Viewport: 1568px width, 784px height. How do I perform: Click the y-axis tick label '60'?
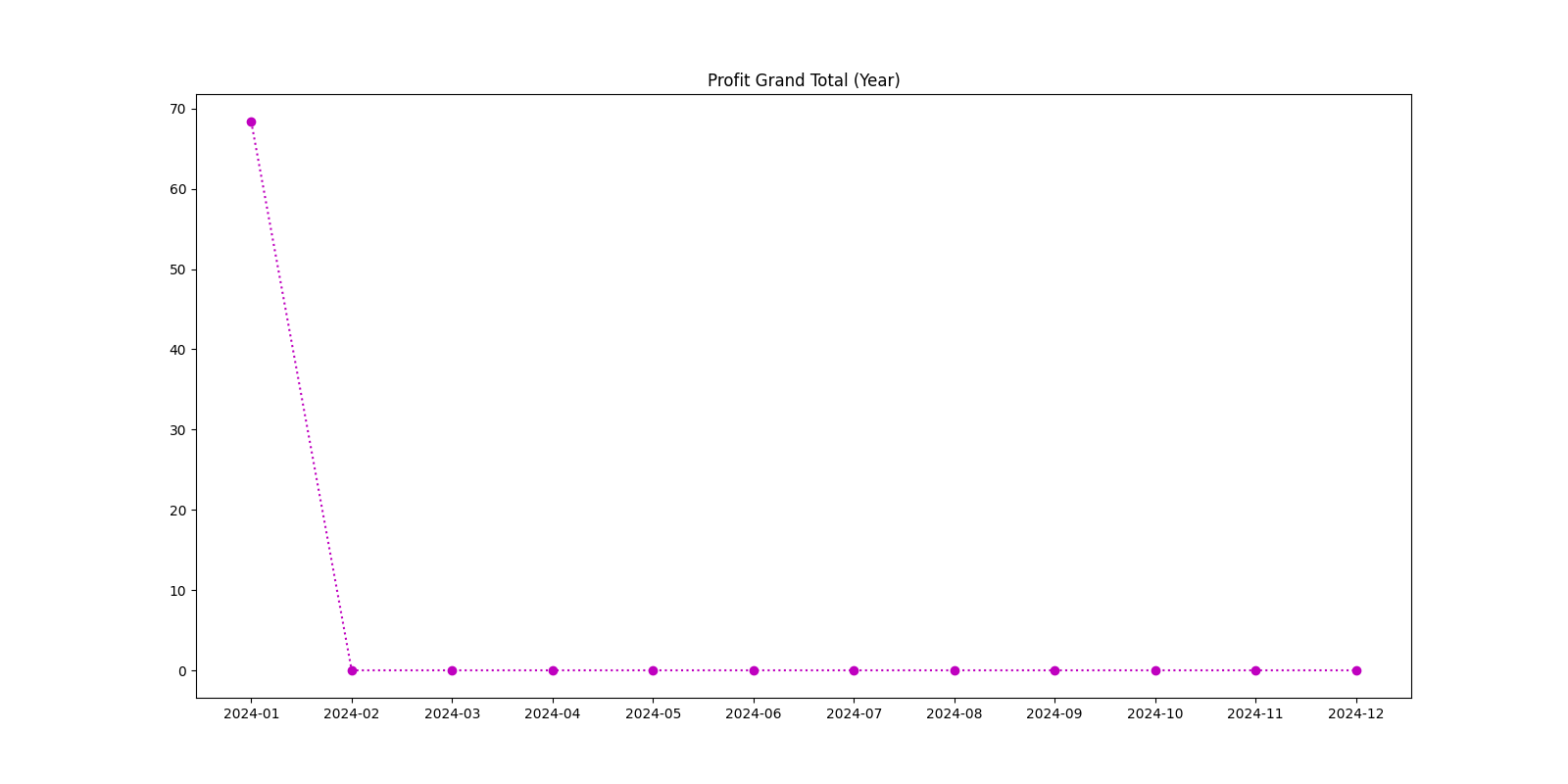click(177, 189)
